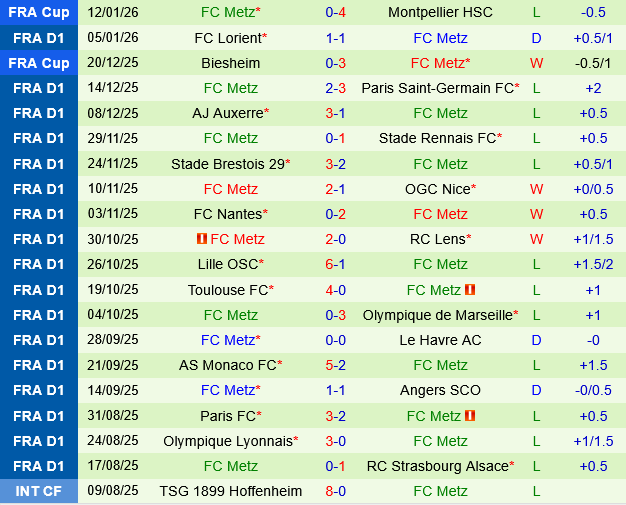Open the Olympique Lyonnais team page

pyautogui.click(x=228, y=441)
